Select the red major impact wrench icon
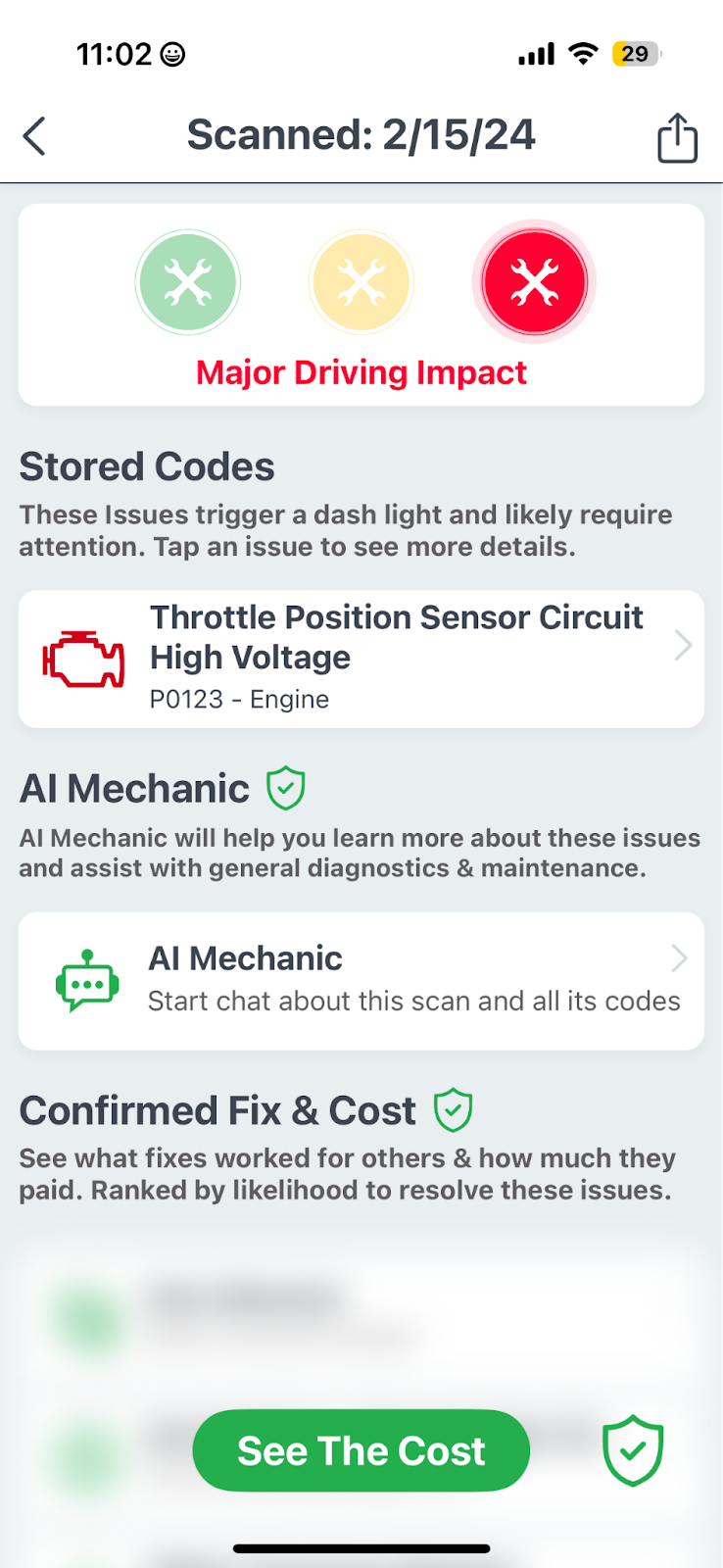The width and height of the screenshot is (723, 1568). coord(533,281)
